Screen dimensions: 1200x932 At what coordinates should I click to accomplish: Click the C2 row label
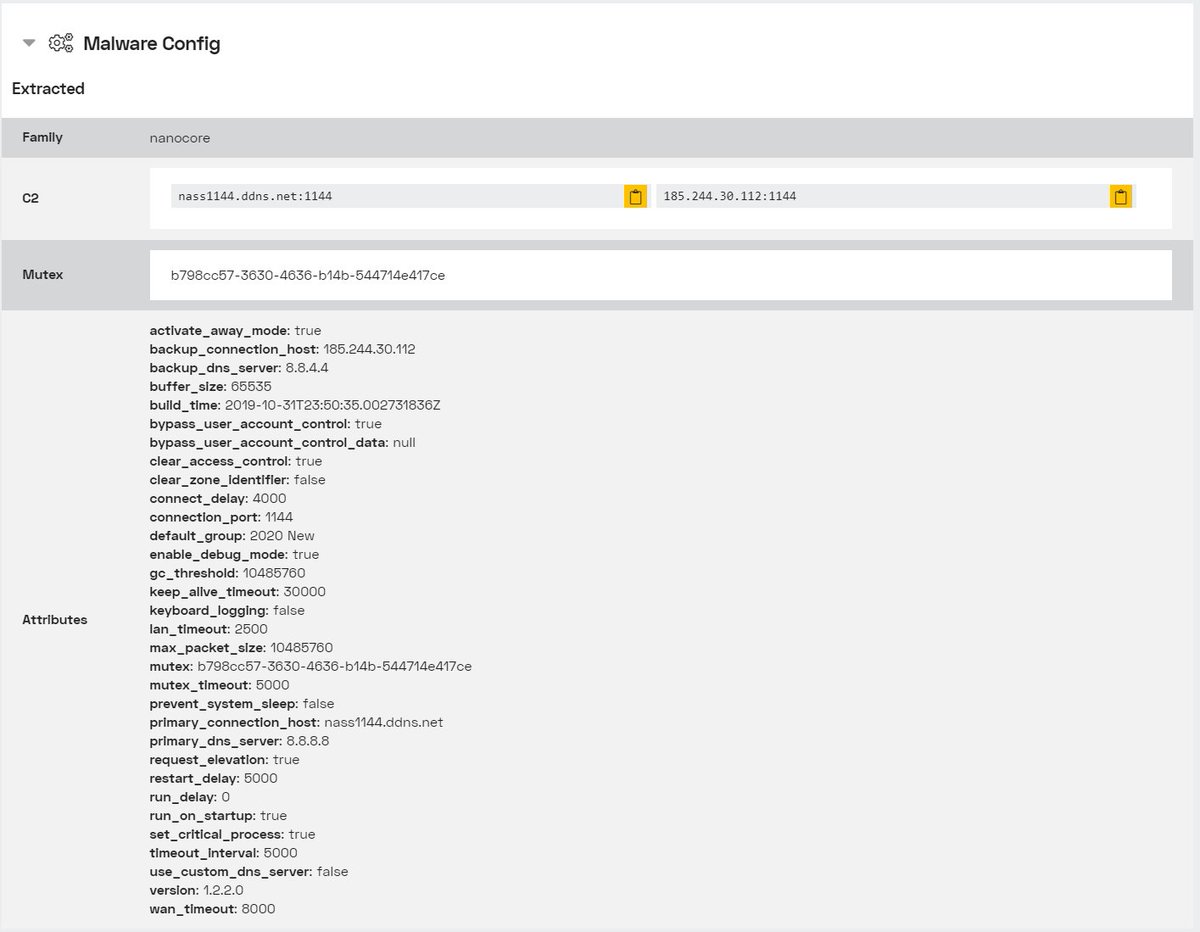point(31,198)
